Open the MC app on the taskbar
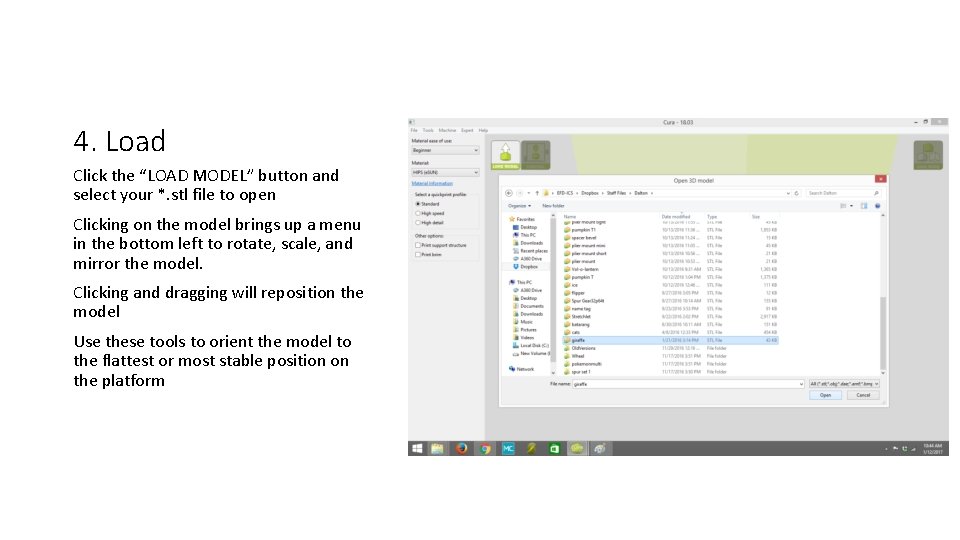Viewport: 960px width, 540px height. click(x=508, y=449)
